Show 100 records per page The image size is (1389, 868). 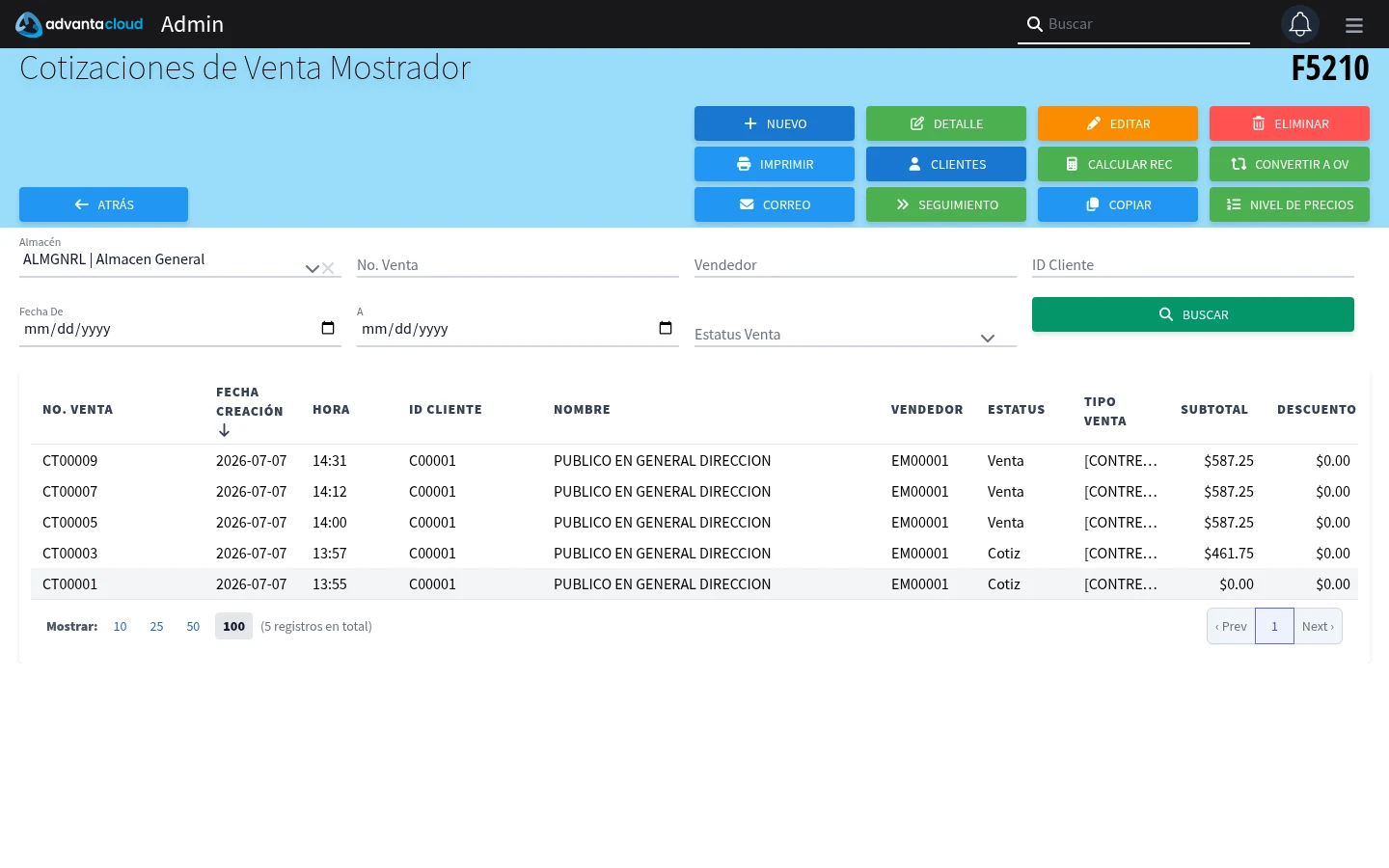click(x=233, y=627)
